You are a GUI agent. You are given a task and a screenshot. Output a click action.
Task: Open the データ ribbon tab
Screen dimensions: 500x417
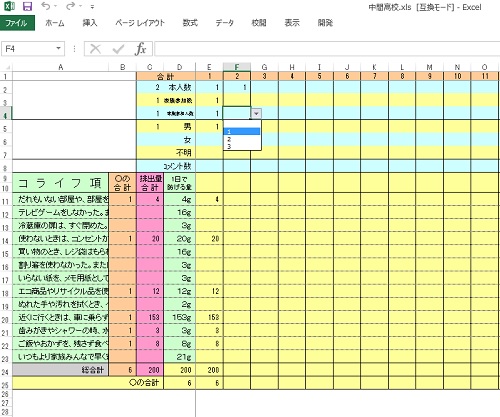tap(224, 23)
